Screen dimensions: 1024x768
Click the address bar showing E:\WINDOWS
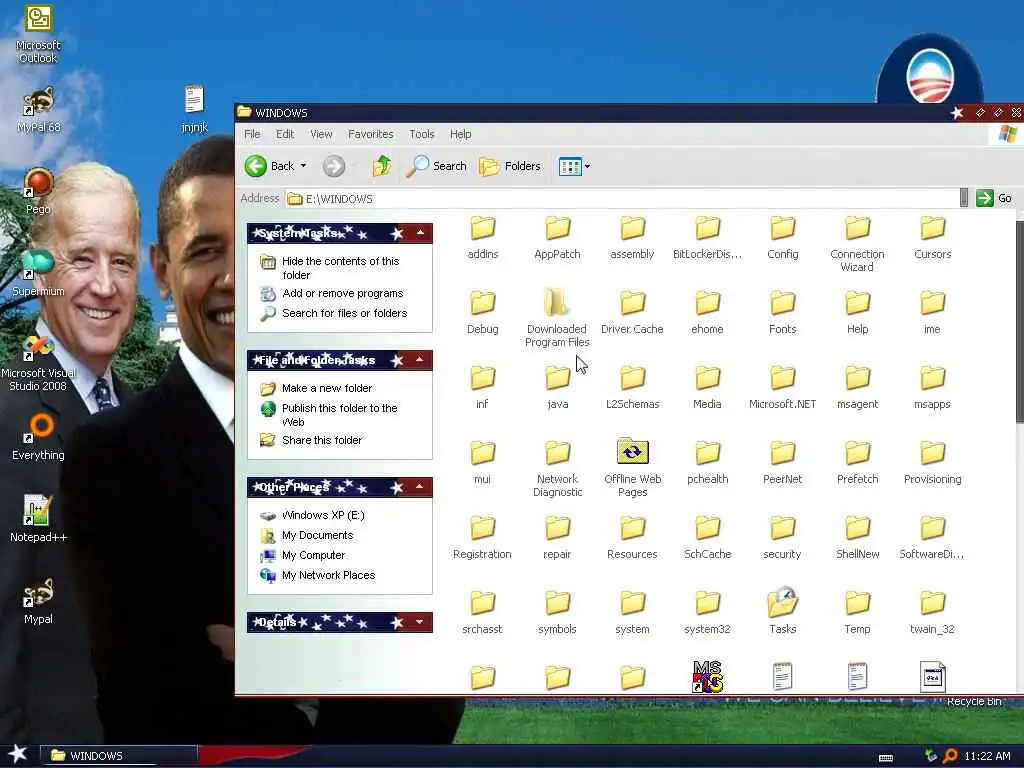(622, 199)
